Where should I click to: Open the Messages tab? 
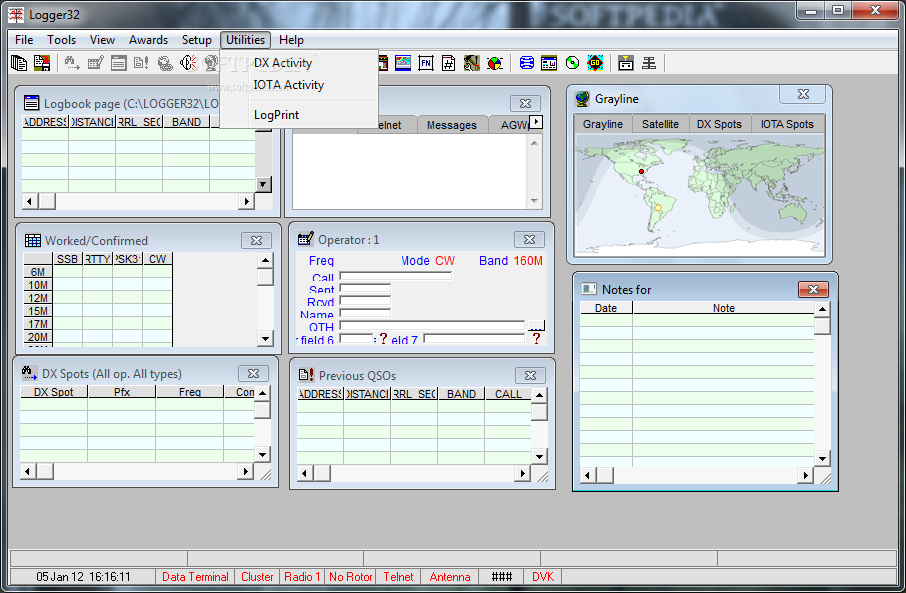pos(452,125)
